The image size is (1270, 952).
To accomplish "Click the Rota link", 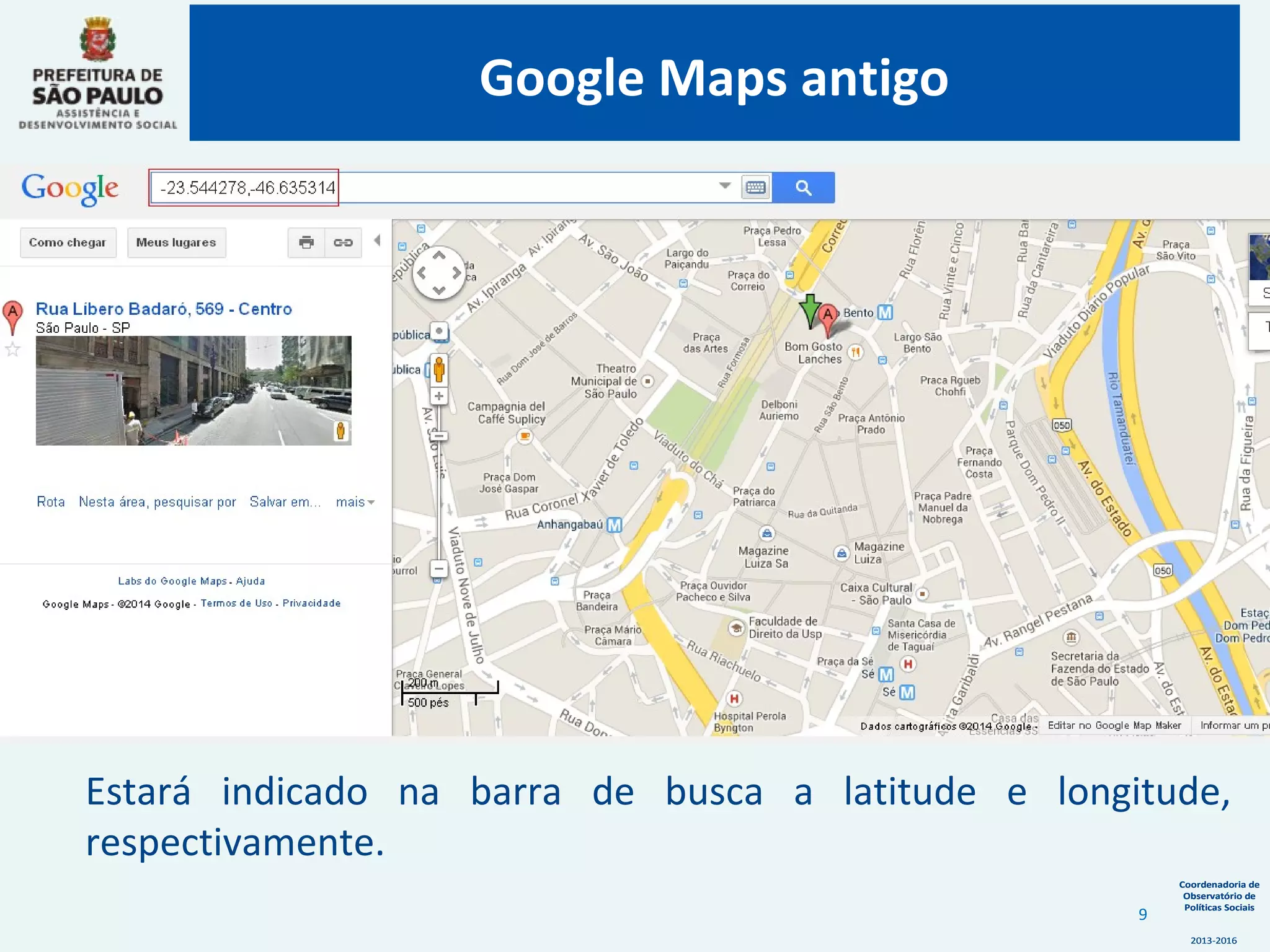I will click(x=50, y=502).
